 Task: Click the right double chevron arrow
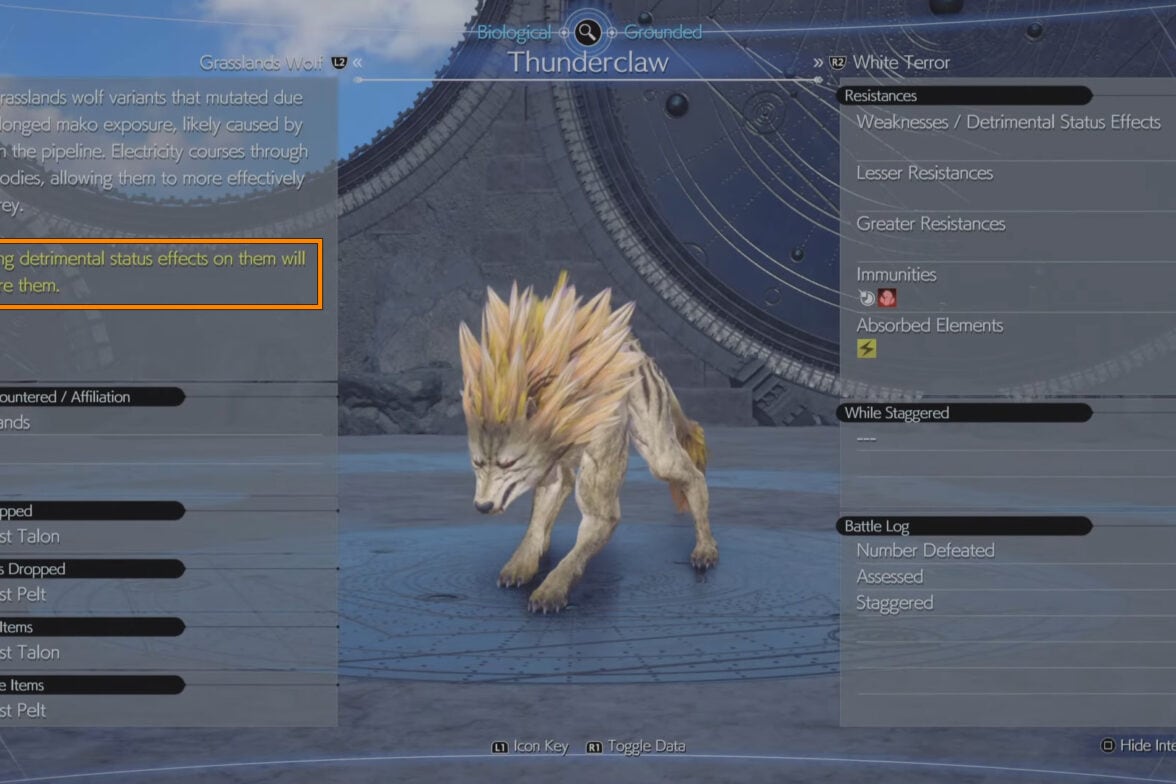click(818, 63)
